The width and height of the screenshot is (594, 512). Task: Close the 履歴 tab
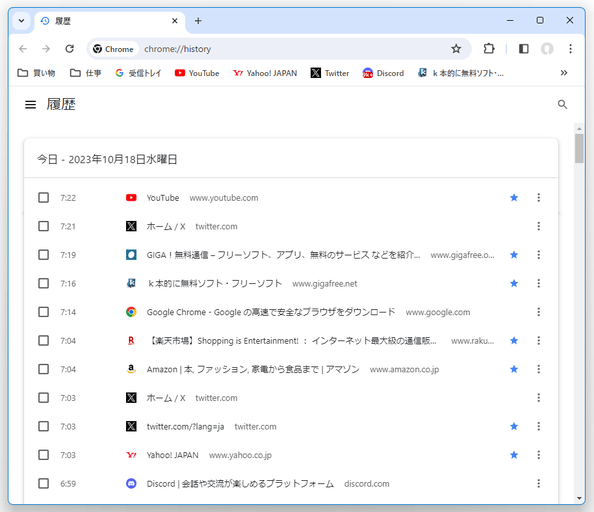click(175, 21)
